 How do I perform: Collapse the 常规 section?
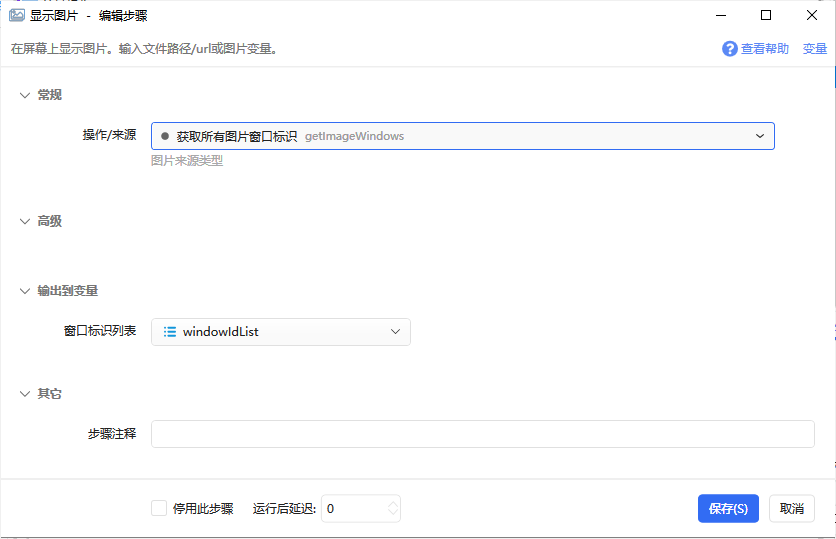tap(25, 95)
